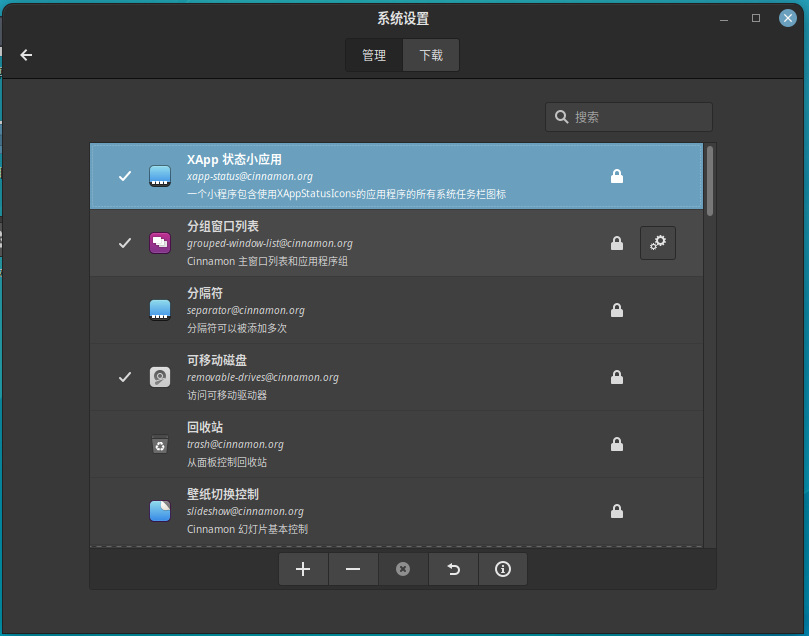Click the checkmark on the 分组窗口列表 row
The width and height of the screenshot is (809, 636).
125,243
